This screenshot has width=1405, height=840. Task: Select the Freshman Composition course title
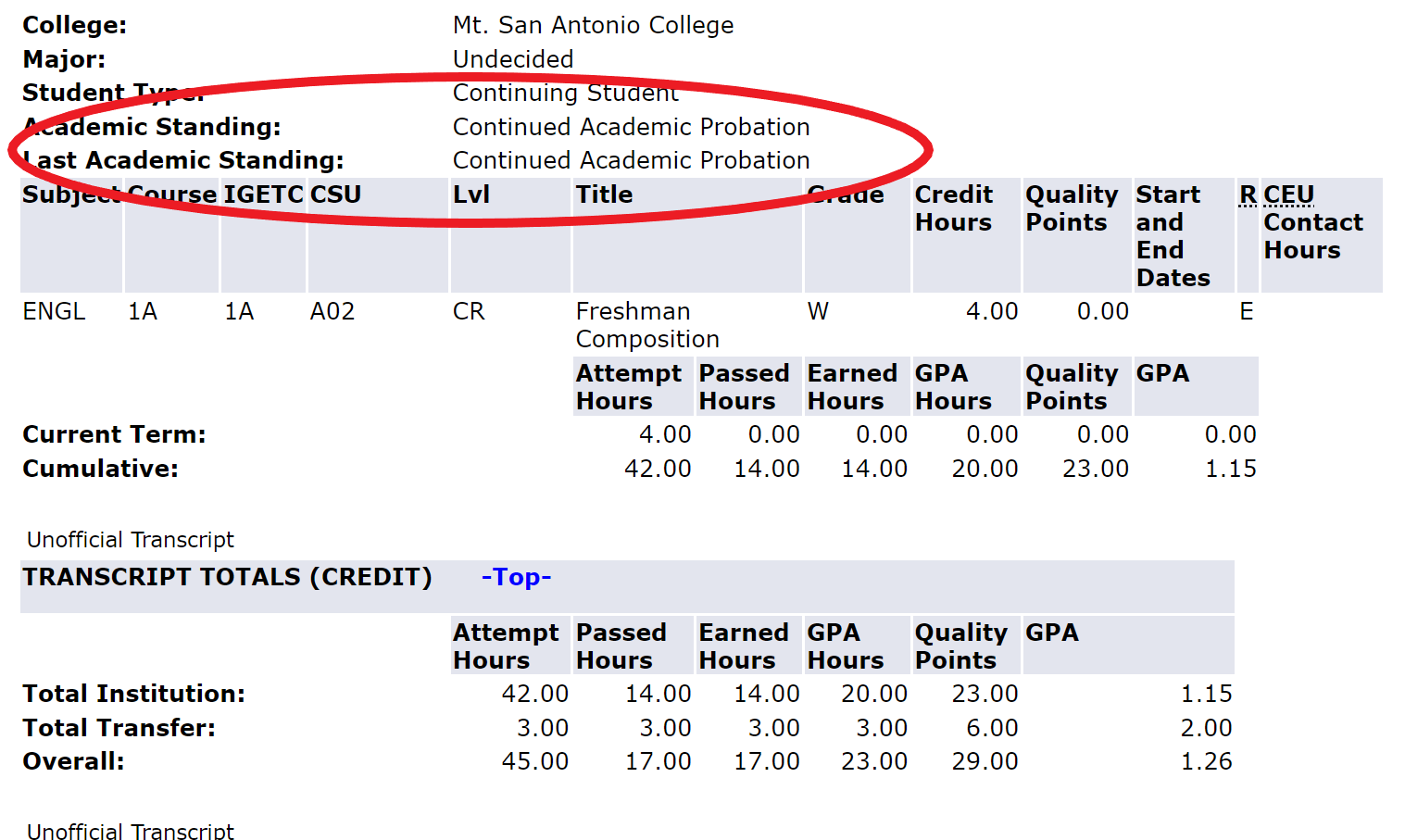click(646, 325)
